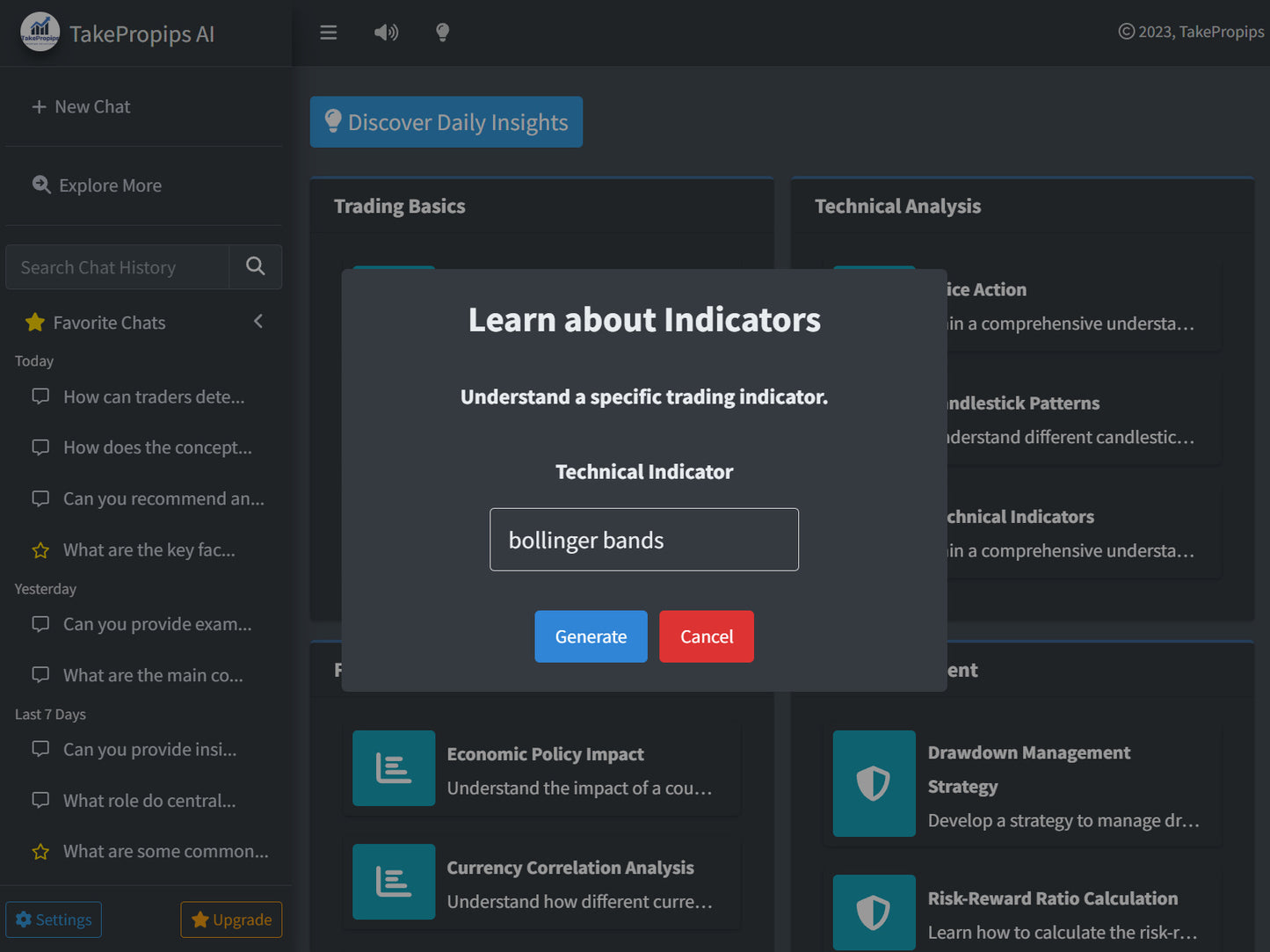The width and height of the screenshot is (1270, 952).
Task: Toggle star on 'What are the key fac...'
Action: [x=40, y=550]
